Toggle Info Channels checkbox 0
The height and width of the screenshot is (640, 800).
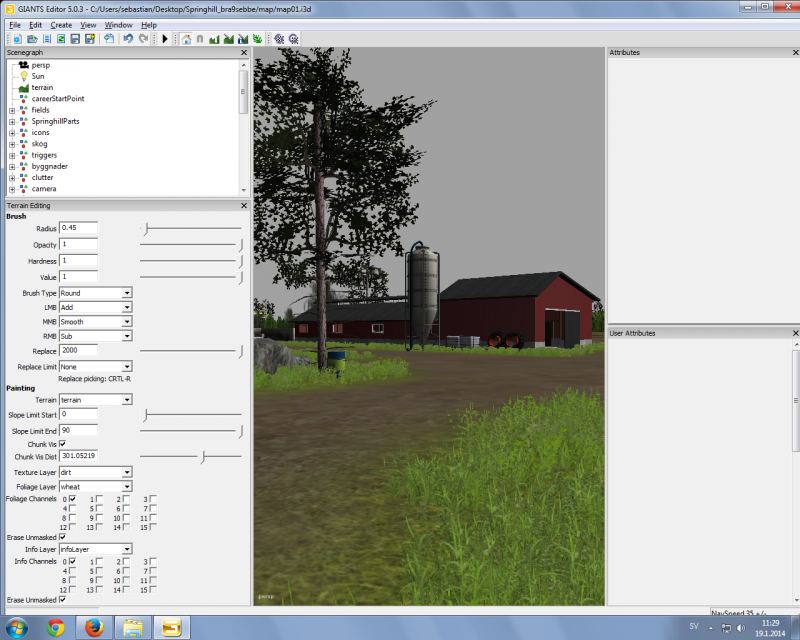tap(72, 561)
